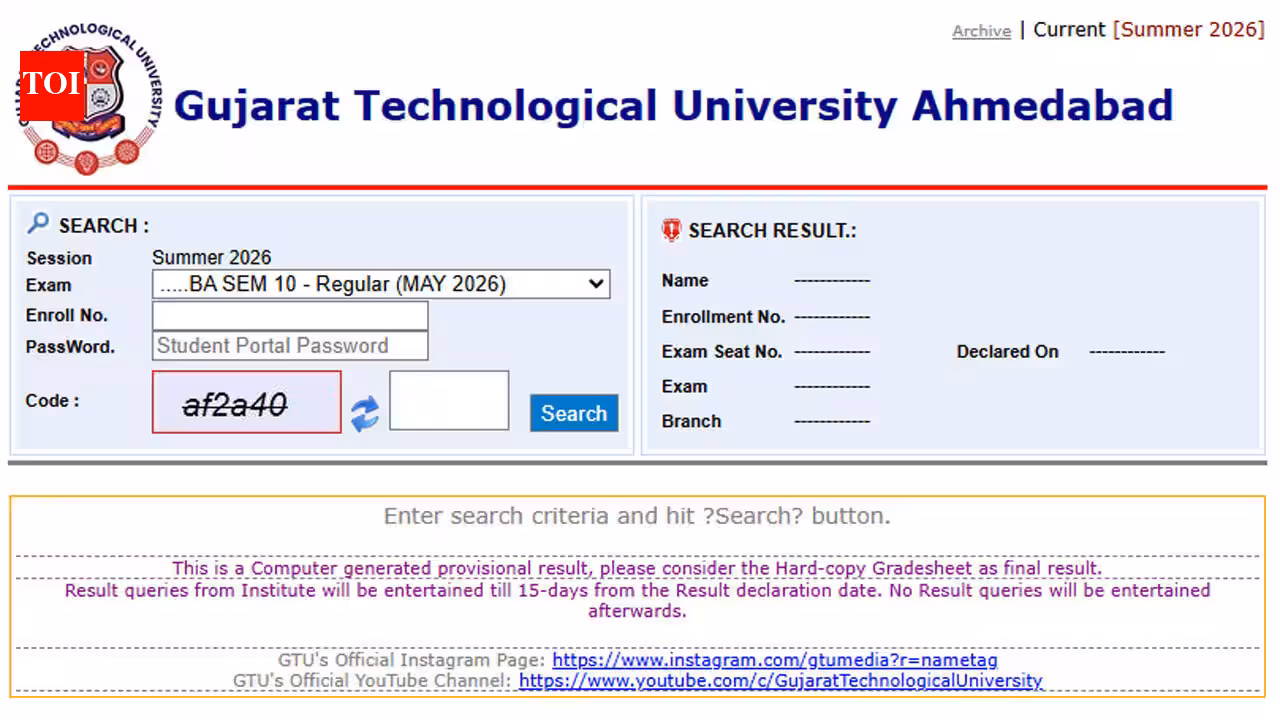Click the 'Result queries from Institute' notice

coord(637,600)
